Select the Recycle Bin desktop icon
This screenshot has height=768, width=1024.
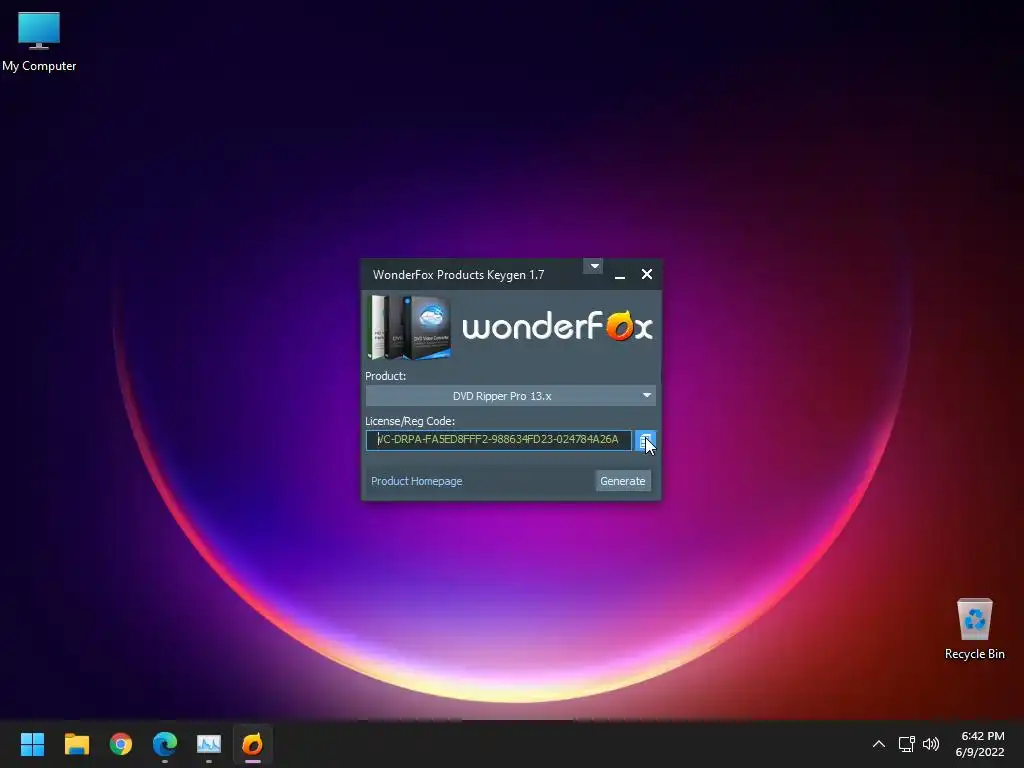tap(974, 630)
